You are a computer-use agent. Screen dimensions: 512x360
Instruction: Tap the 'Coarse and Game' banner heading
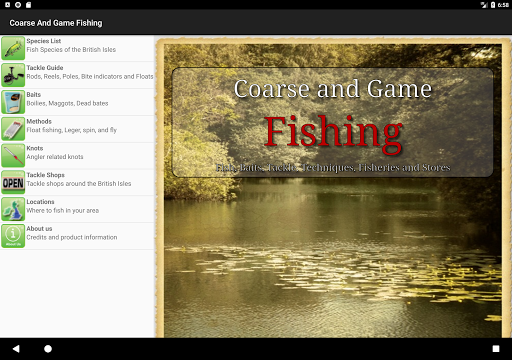point(333,89)
